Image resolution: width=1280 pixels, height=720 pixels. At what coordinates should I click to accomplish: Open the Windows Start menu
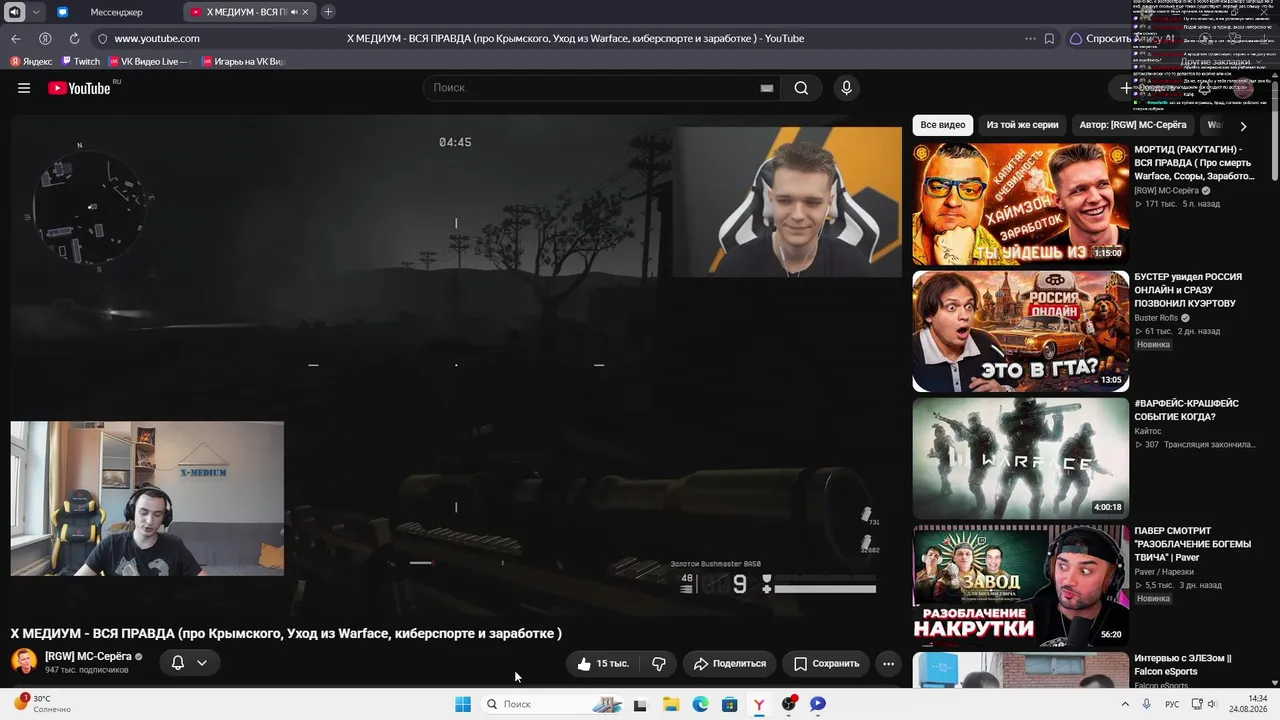point(463,704)
